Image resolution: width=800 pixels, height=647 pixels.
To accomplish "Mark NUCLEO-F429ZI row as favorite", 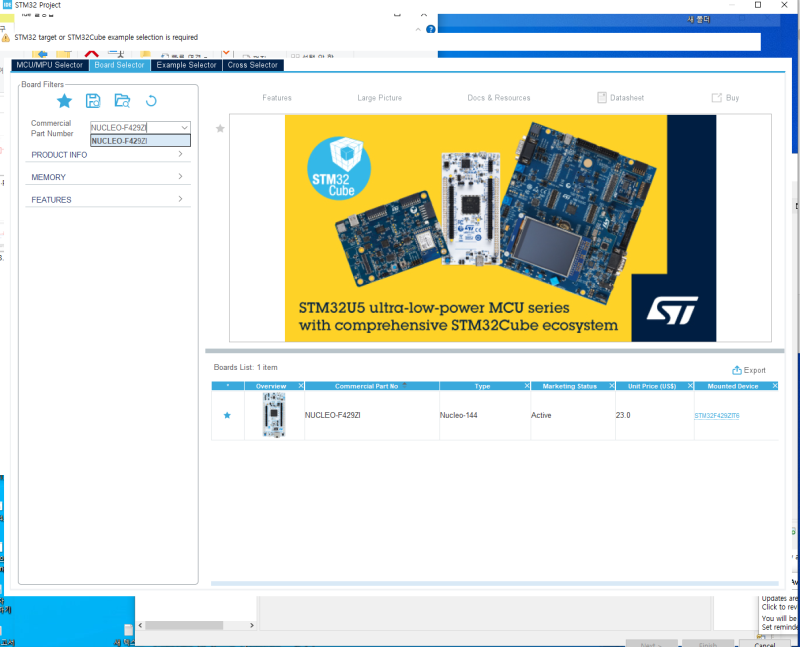I will pyautogui.click(x=226, y=414).
